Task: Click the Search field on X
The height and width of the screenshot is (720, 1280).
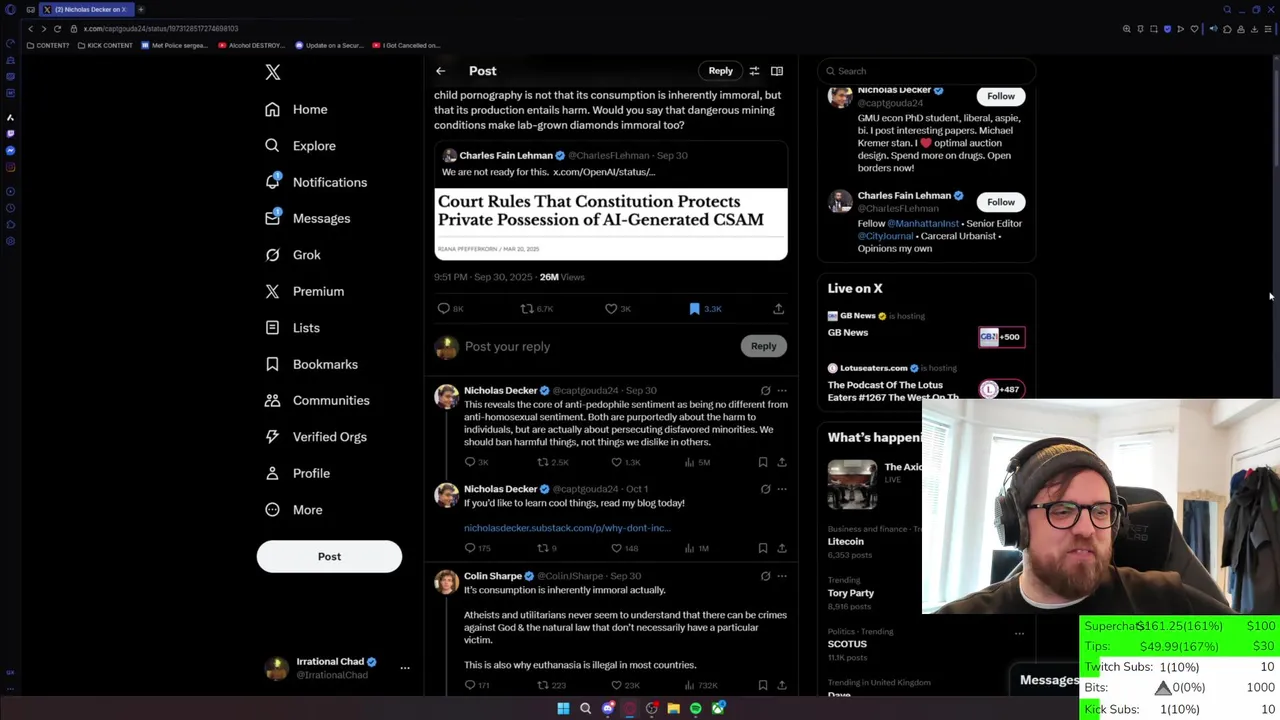Action: coord(927,71)
